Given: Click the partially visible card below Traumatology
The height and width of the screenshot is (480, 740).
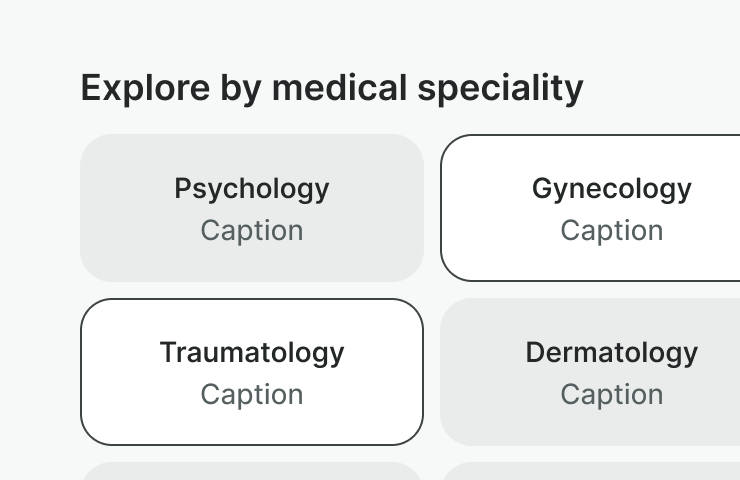Looking at the screenshot, I should coord(252,472).
